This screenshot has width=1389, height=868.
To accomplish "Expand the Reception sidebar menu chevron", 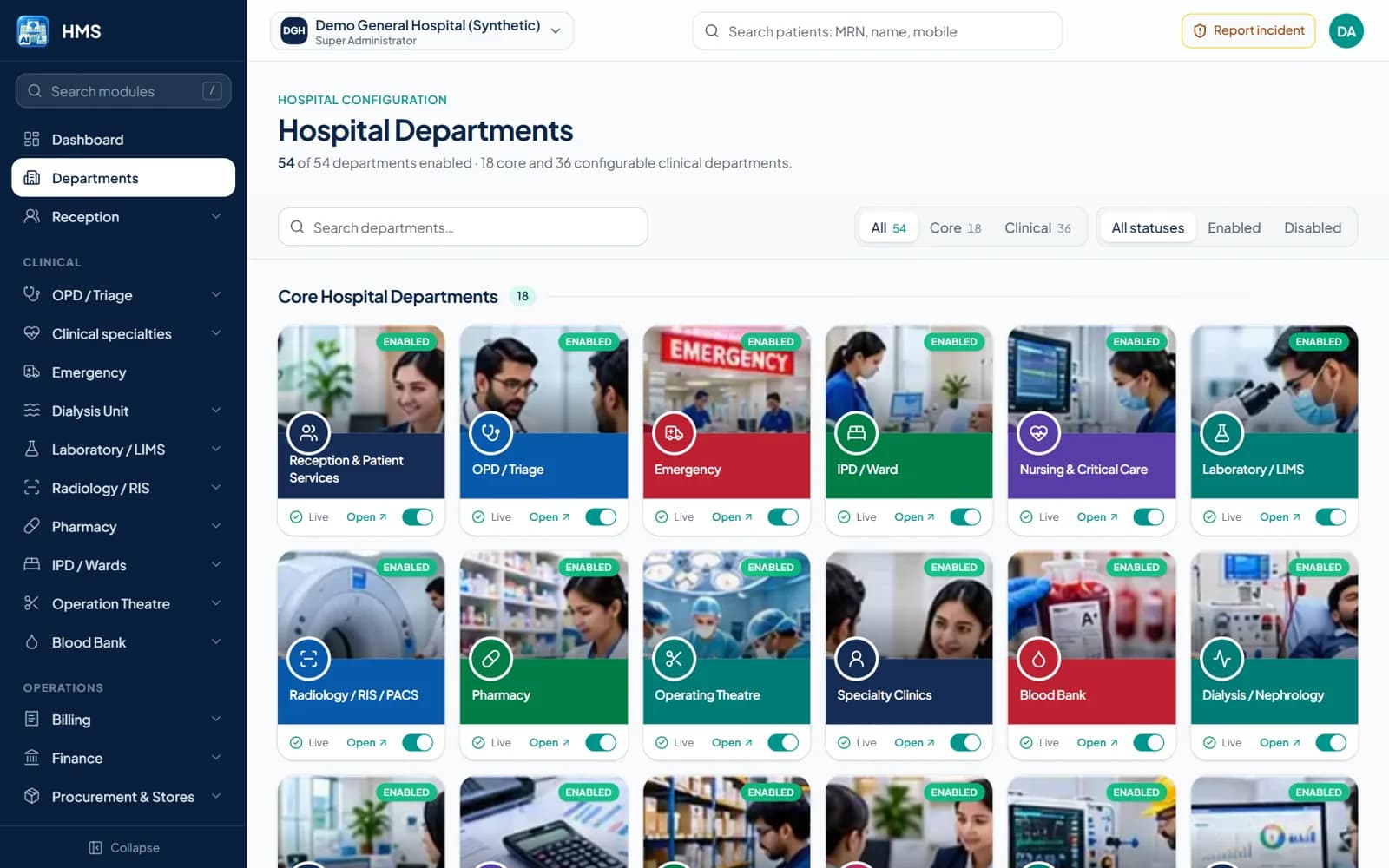I will 216,216.
